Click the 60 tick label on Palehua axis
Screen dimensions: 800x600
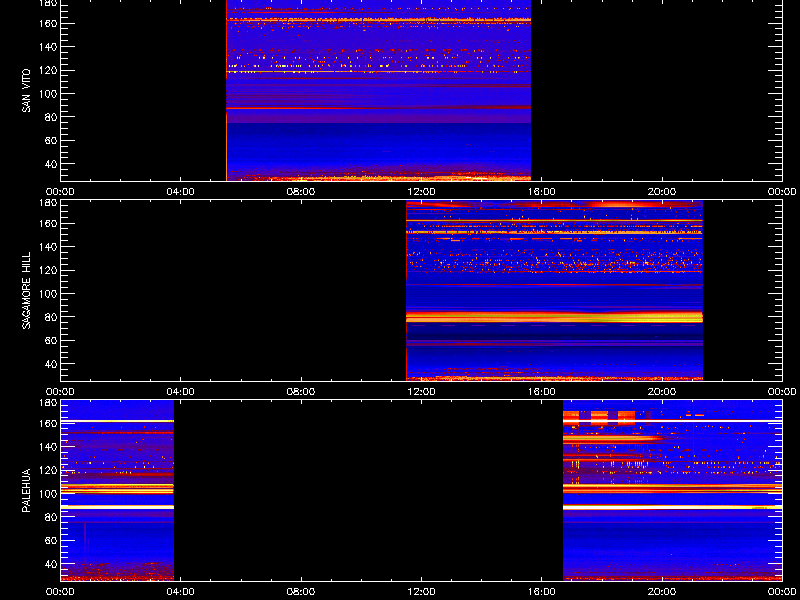click(53, 541)
